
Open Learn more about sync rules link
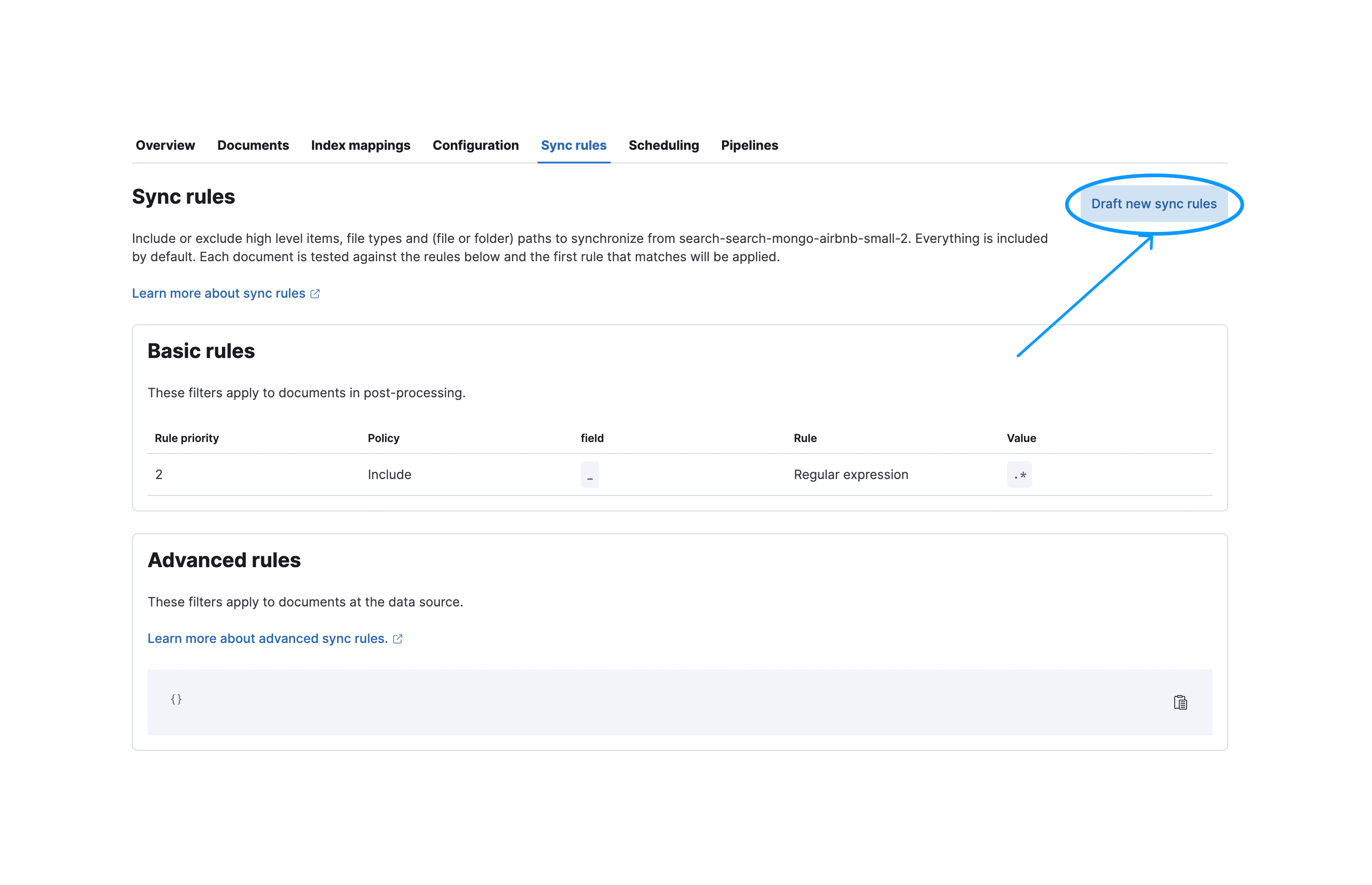coord(218,294)
